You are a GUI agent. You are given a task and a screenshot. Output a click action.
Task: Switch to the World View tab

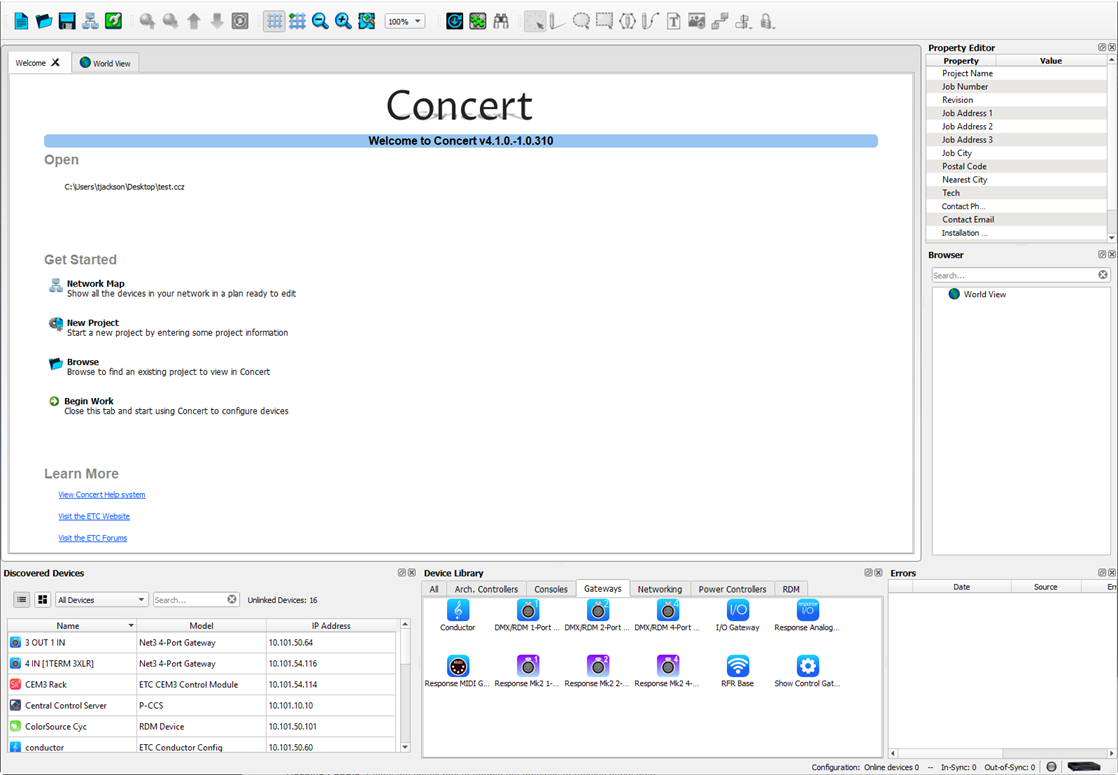[x=106, y=63]
